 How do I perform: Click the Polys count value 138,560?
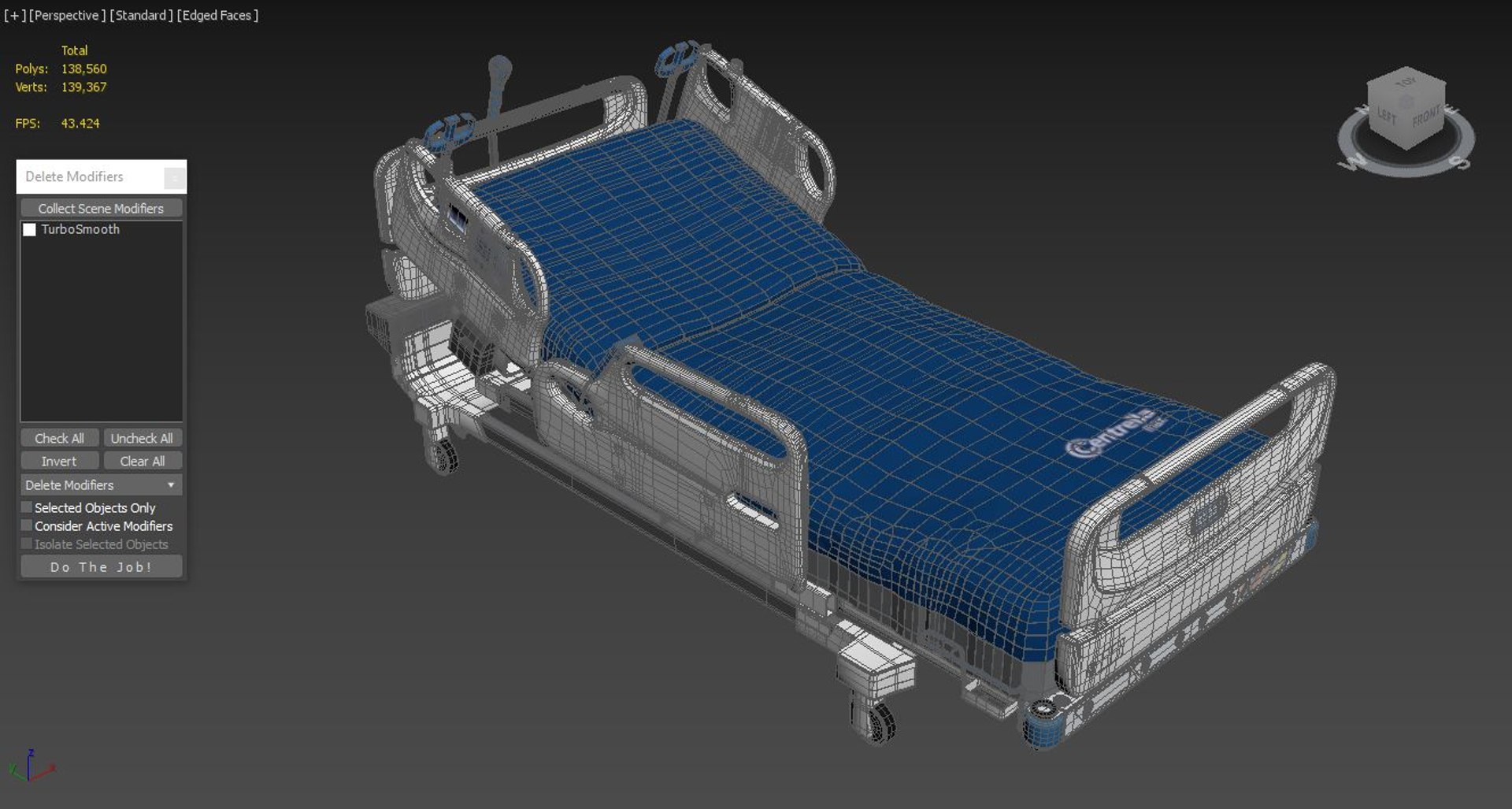[x=83, y=69]
